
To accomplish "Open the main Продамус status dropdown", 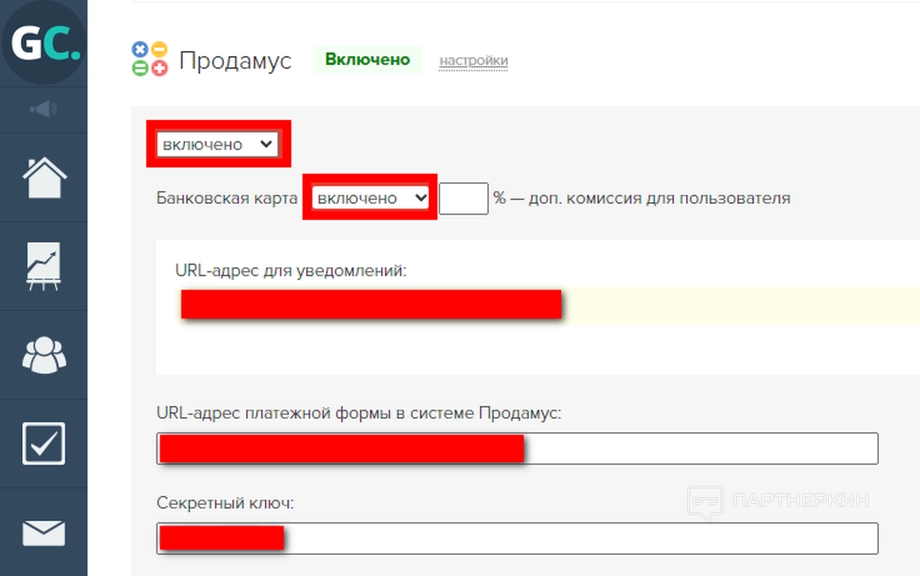I will pos(218,144).
